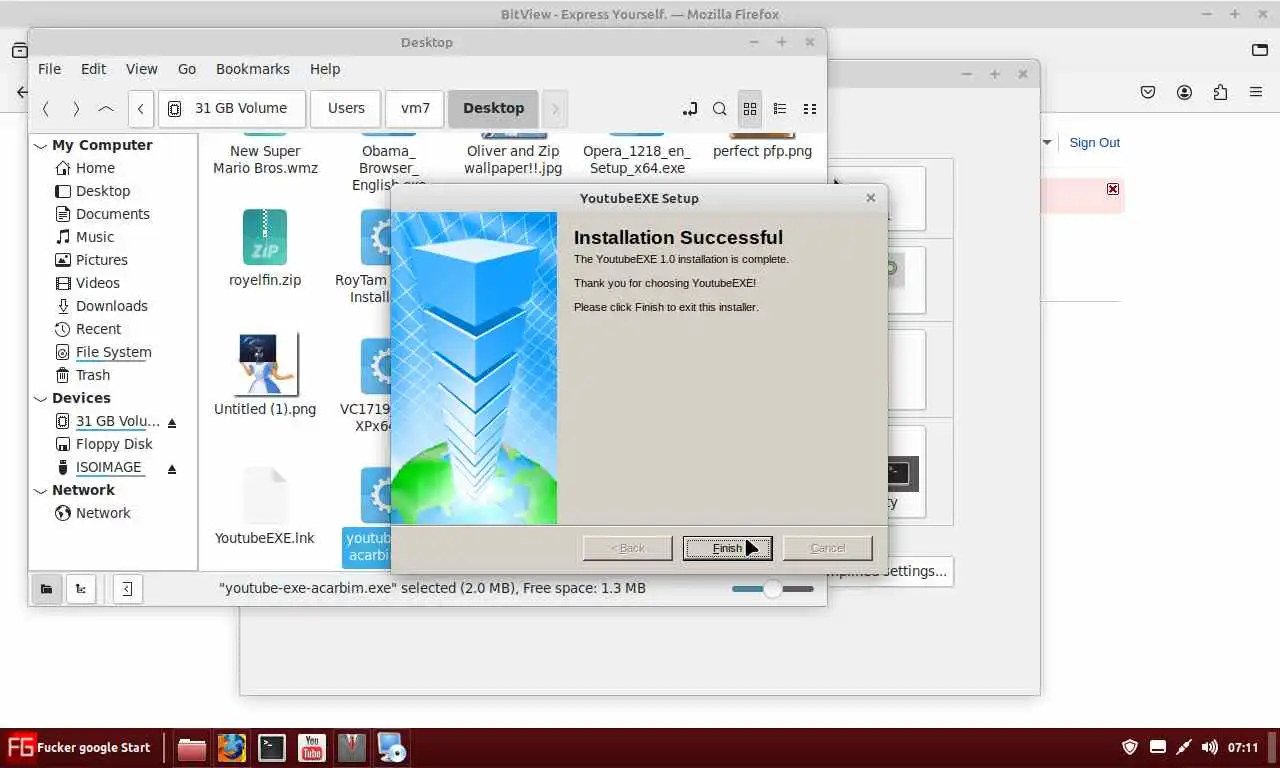Select the vm7 path button

pos(415,109)
